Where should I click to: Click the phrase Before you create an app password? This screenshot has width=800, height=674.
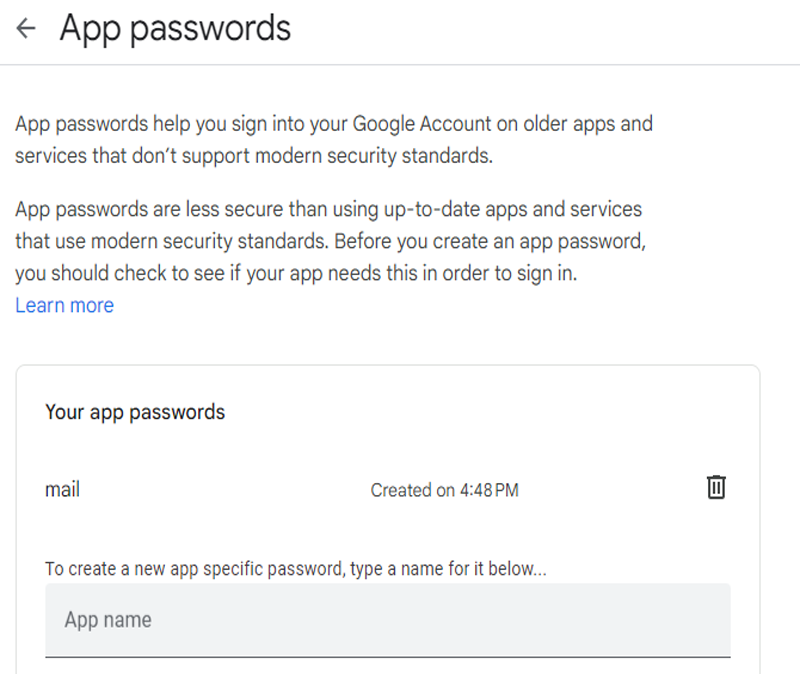point(490,241)
